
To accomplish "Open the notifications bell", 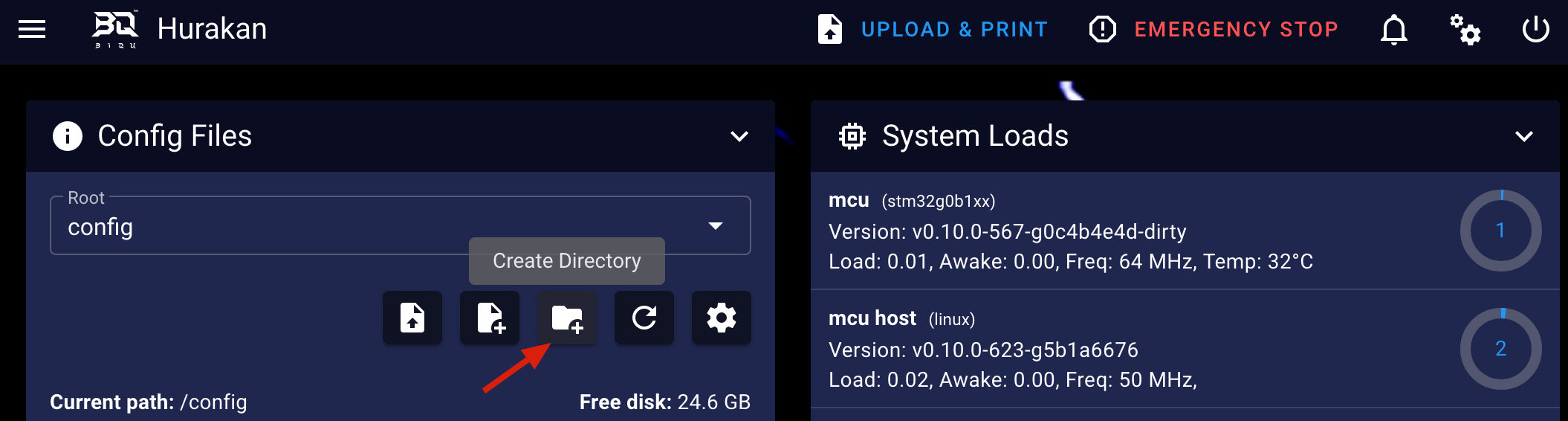I will (1394, 30).
